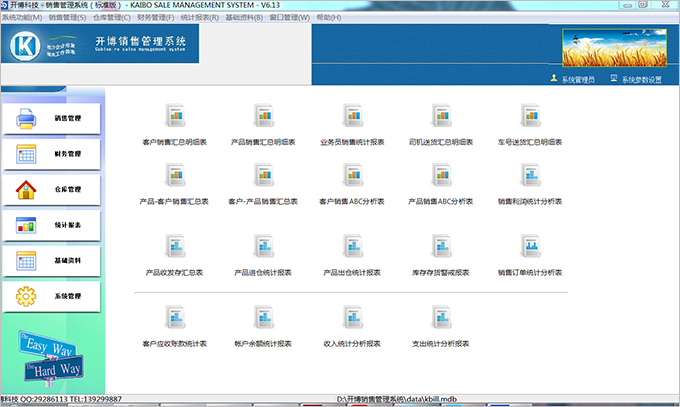Open the 产品销售汇总明细表 report icon
This screenshot has height=407, width=680.
264,115
